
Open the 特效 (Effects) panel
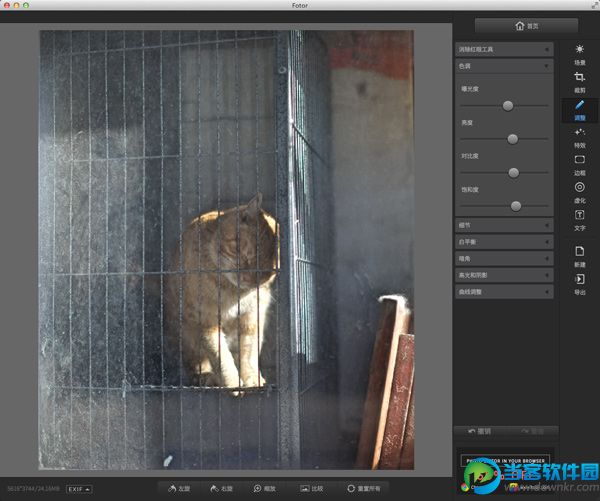(580, 135)
